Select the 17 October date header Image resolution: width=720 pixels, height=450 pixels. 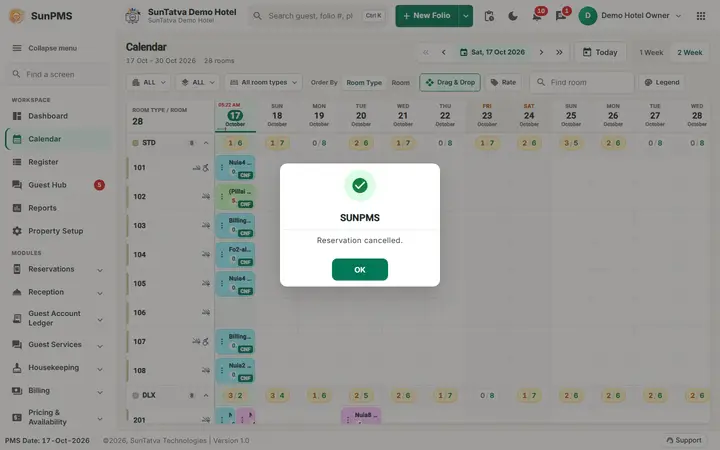[235, 116]
